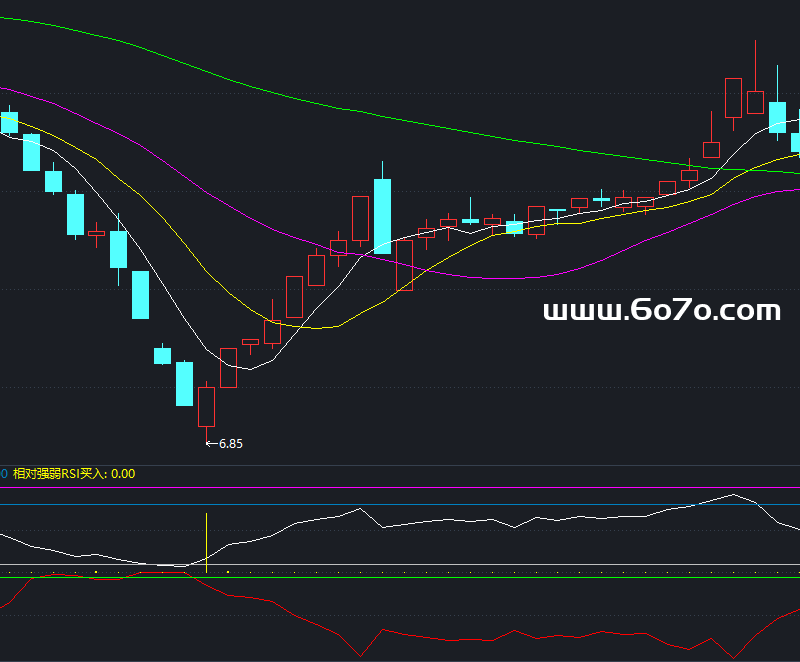
Task: Click the bright yellow dot right of signal line
Action: tap(229, 572)
